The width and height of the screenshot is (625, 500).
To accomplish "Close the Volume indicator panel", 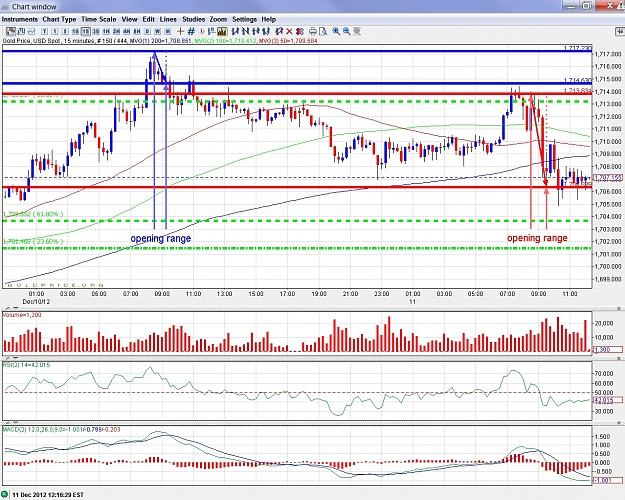I will coord(619,309).
